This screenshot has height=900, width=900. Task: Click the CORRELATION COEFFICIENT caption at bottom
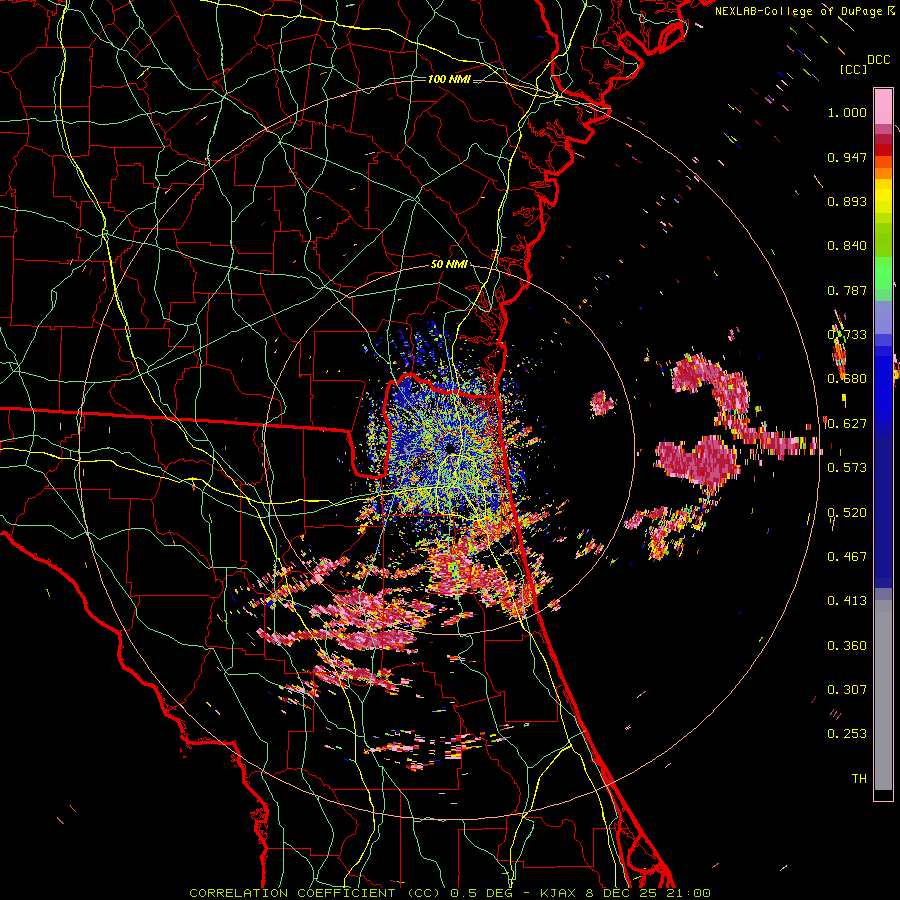(450, 893)
